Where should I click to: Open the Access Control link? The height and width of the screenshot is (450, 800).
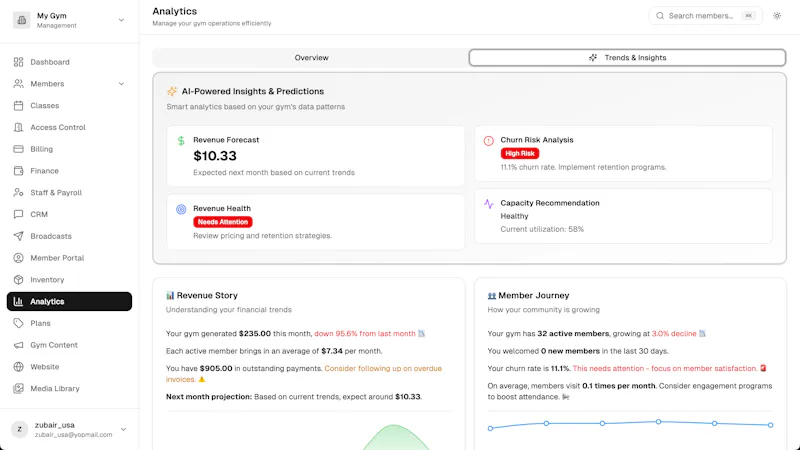69,127
